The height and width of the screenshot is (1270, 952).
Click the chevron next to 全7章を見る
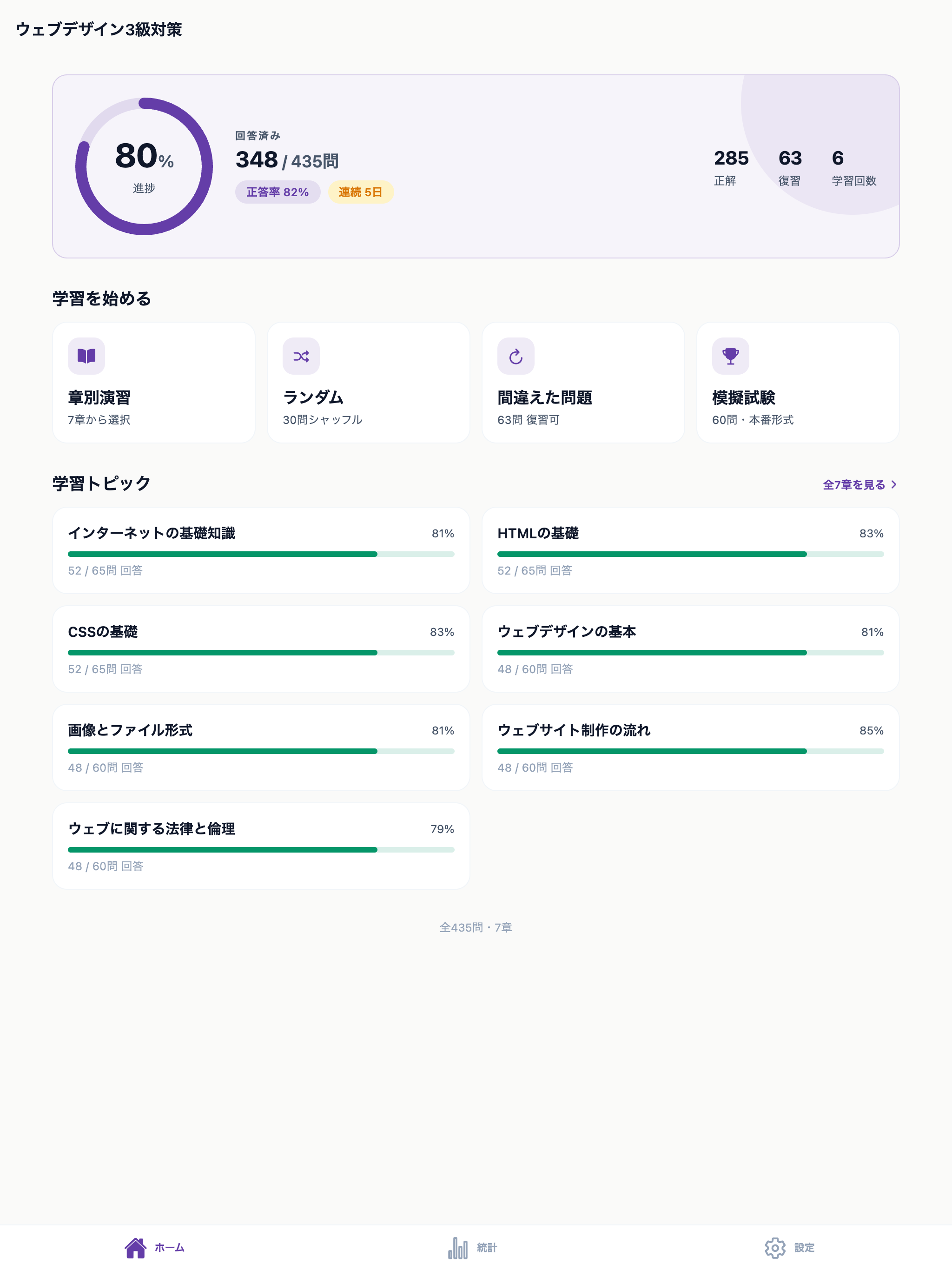(893, 484)
